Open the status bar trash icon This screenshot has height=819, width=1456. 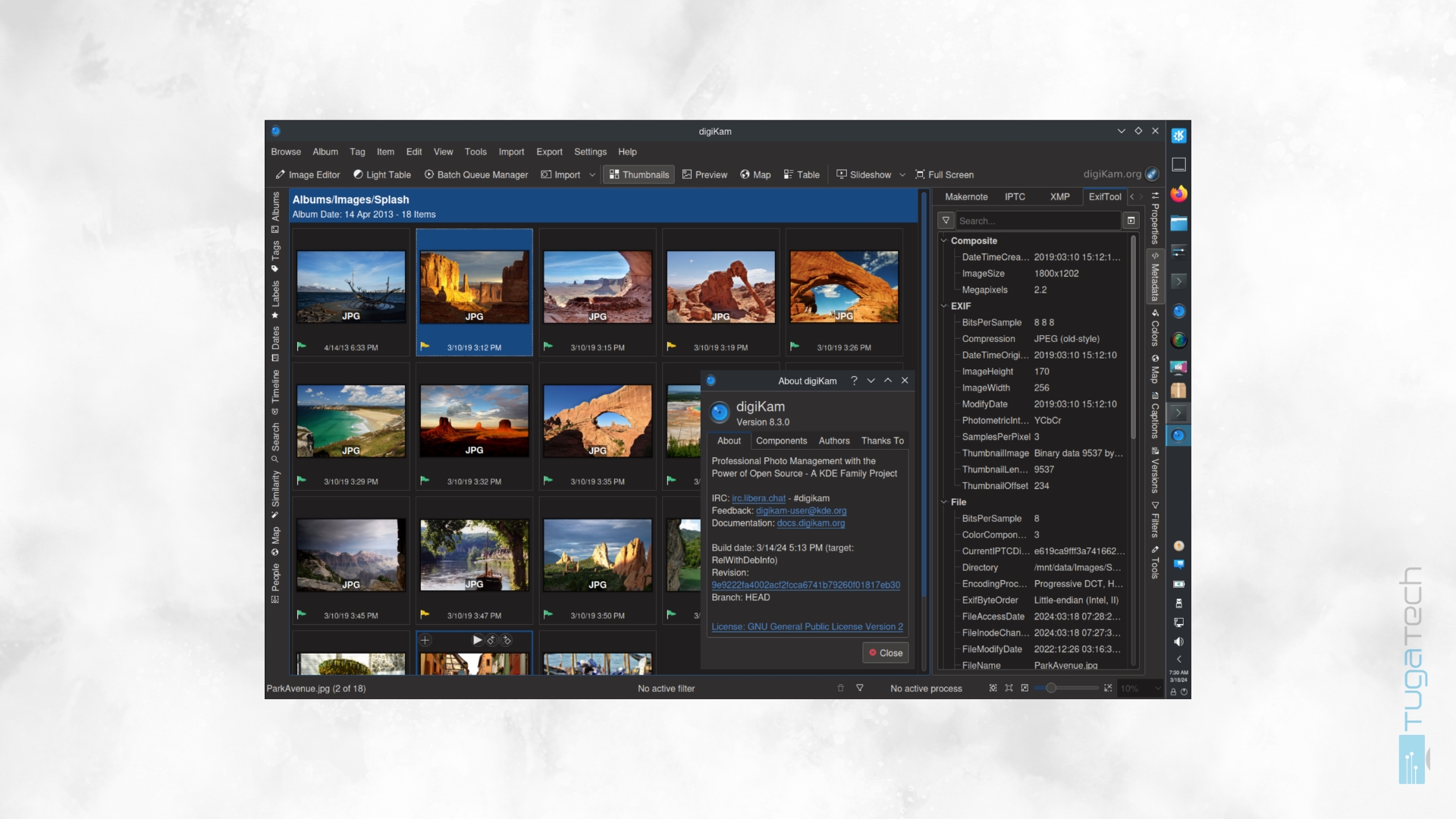point(840,688)
